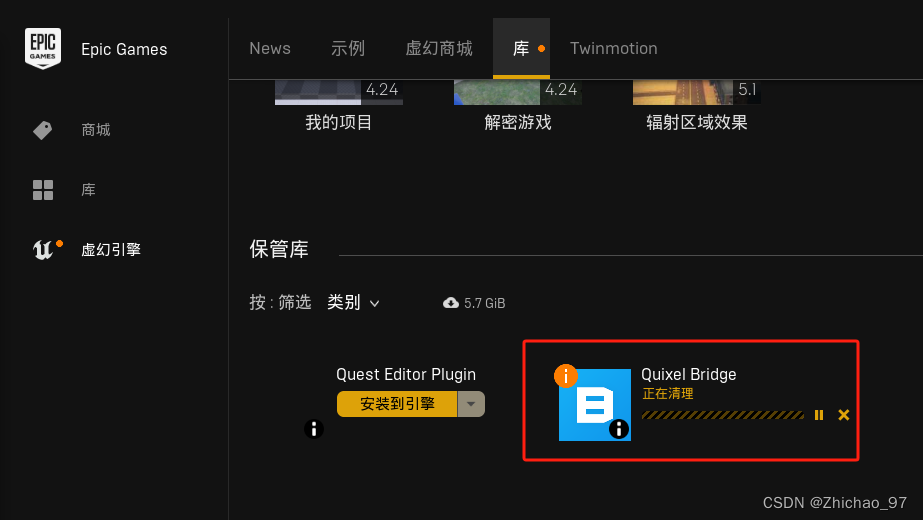The width and height of the screenshot is (923, 520).
Task: Click the 保管库 section heading
Action: click(x=279, y=249)
